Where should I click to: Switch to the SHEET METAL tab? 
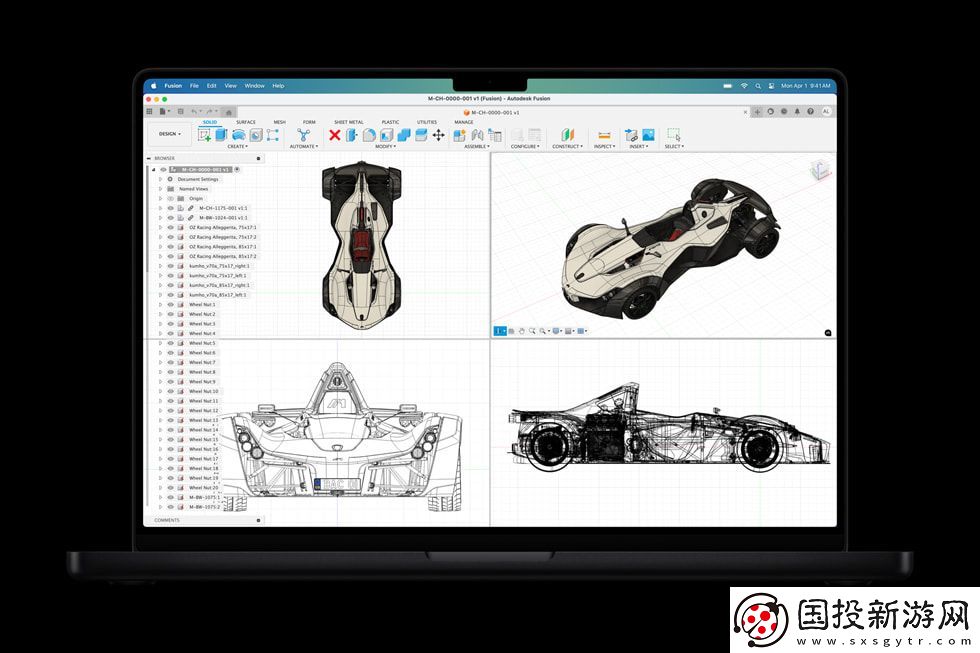click(348, 122)
